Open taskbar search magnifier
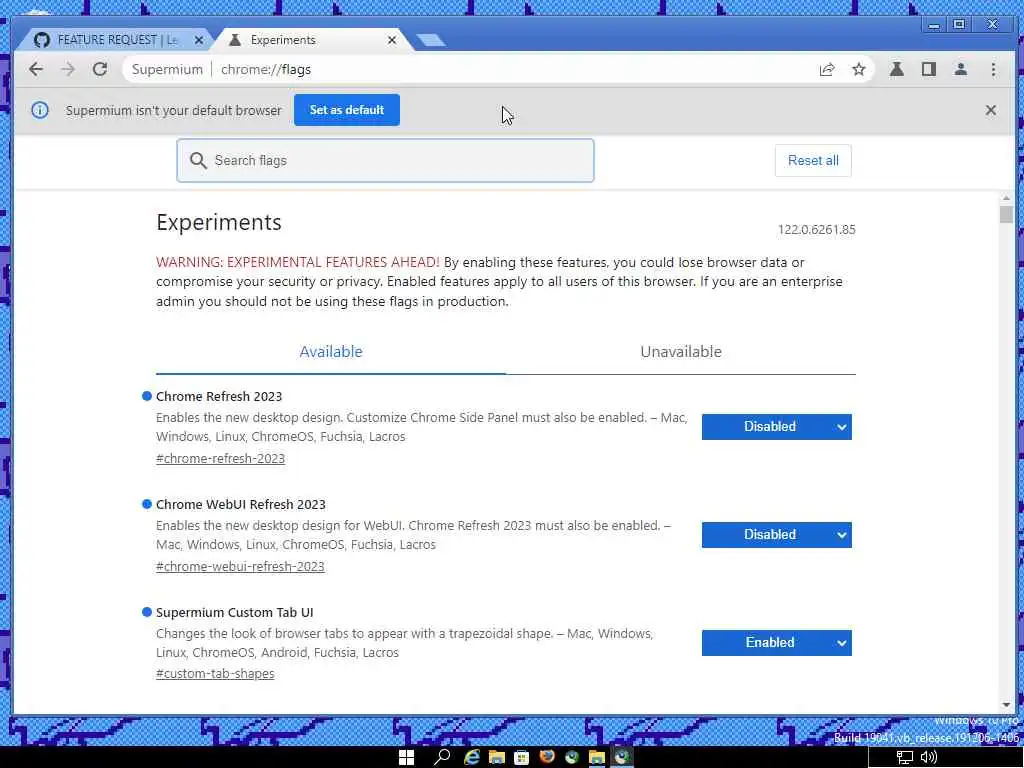This screenshot has height=768, width=1024. [x=442, y=758]
